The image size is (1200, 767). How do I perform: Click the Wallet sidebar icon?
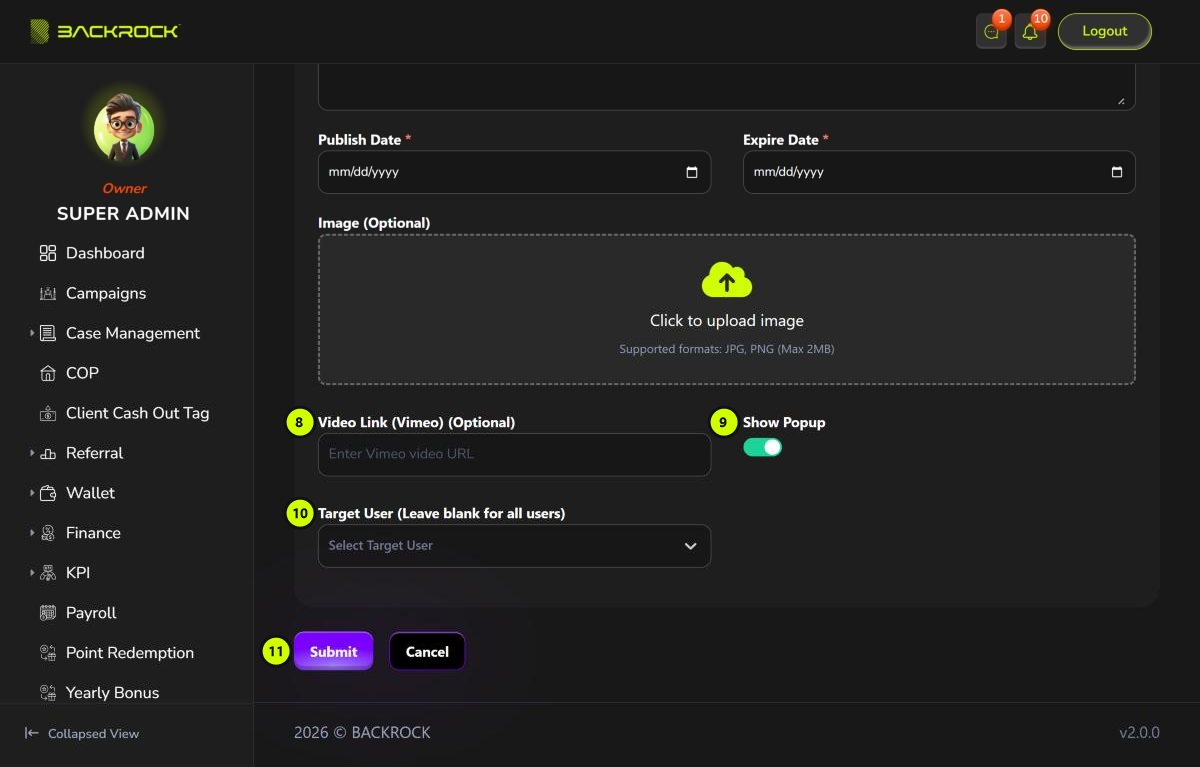point(48,493)
